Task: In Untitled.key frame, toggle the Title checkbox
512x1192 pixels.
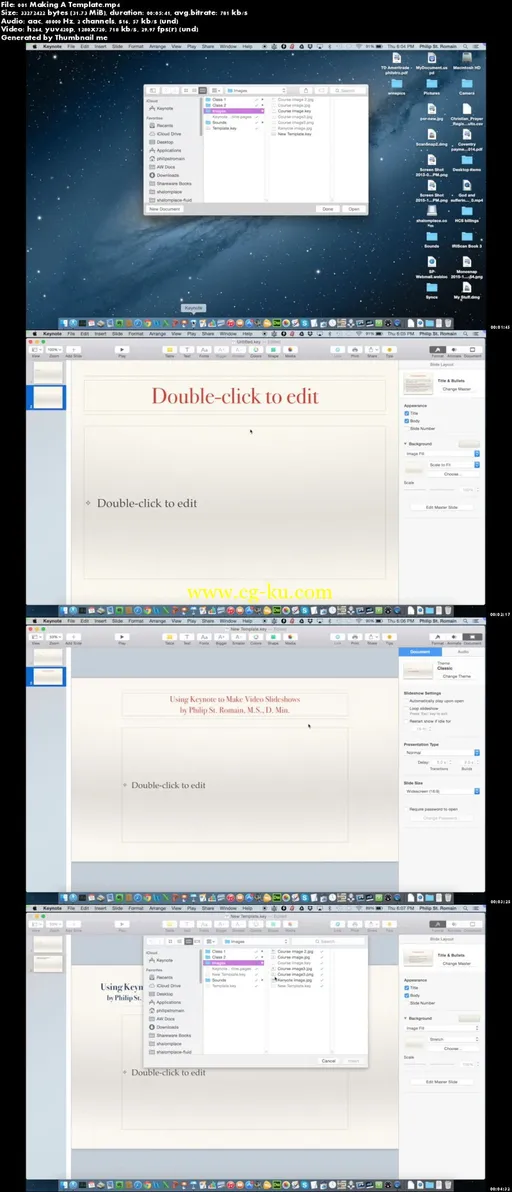Action: [407, 414]
